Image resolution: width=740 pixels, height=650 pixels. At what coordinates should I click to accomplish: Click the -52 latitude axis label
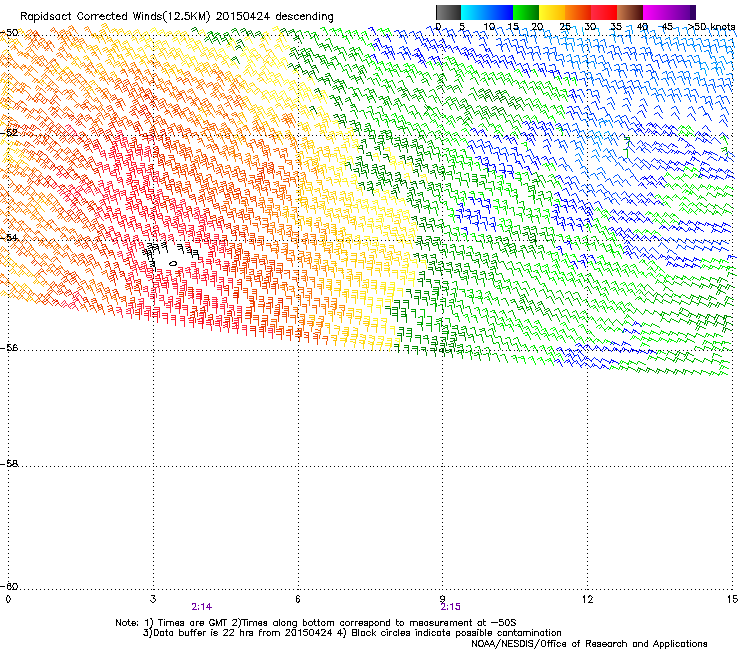tap(9, 133)
